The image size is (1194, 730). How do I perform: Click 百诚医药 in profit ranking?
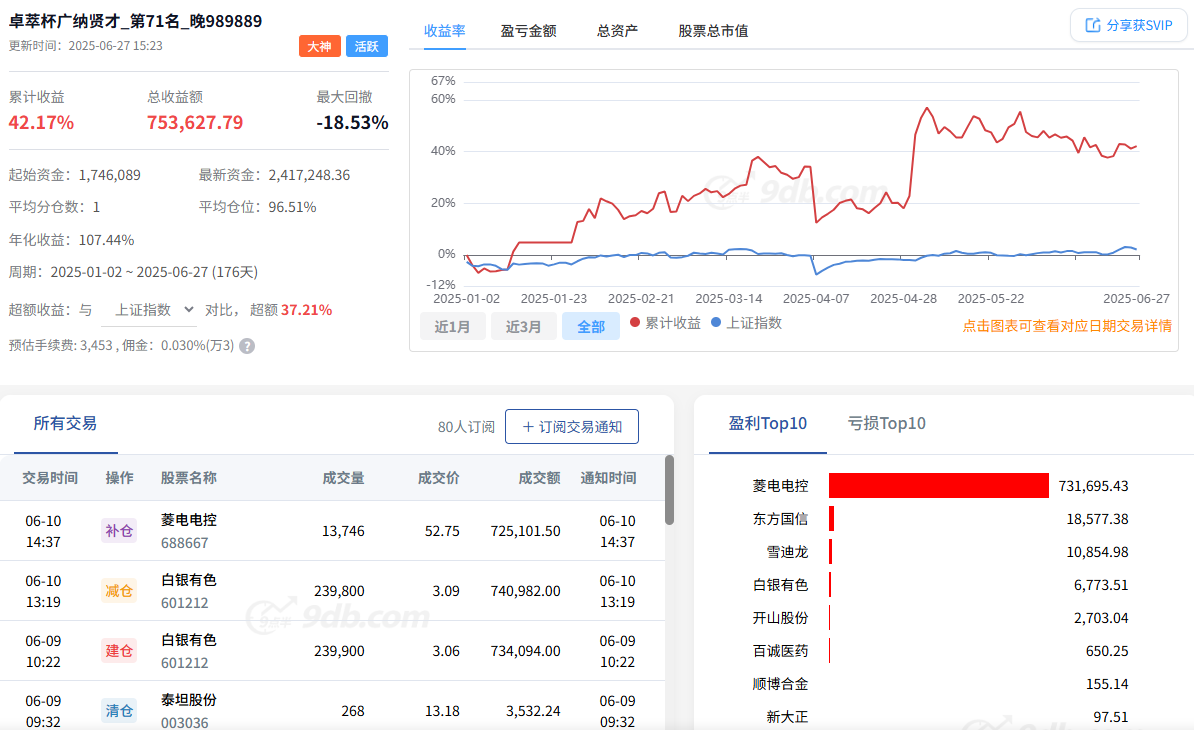coord(781,651)
